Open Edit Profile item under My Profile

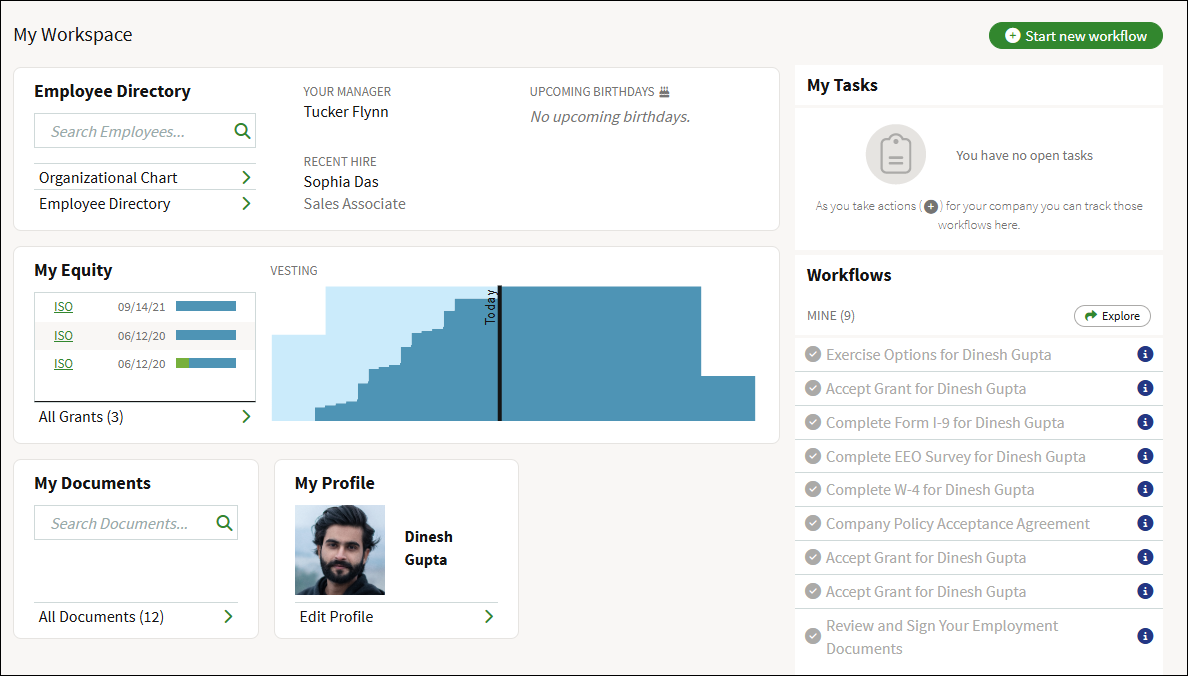[396, 617]
